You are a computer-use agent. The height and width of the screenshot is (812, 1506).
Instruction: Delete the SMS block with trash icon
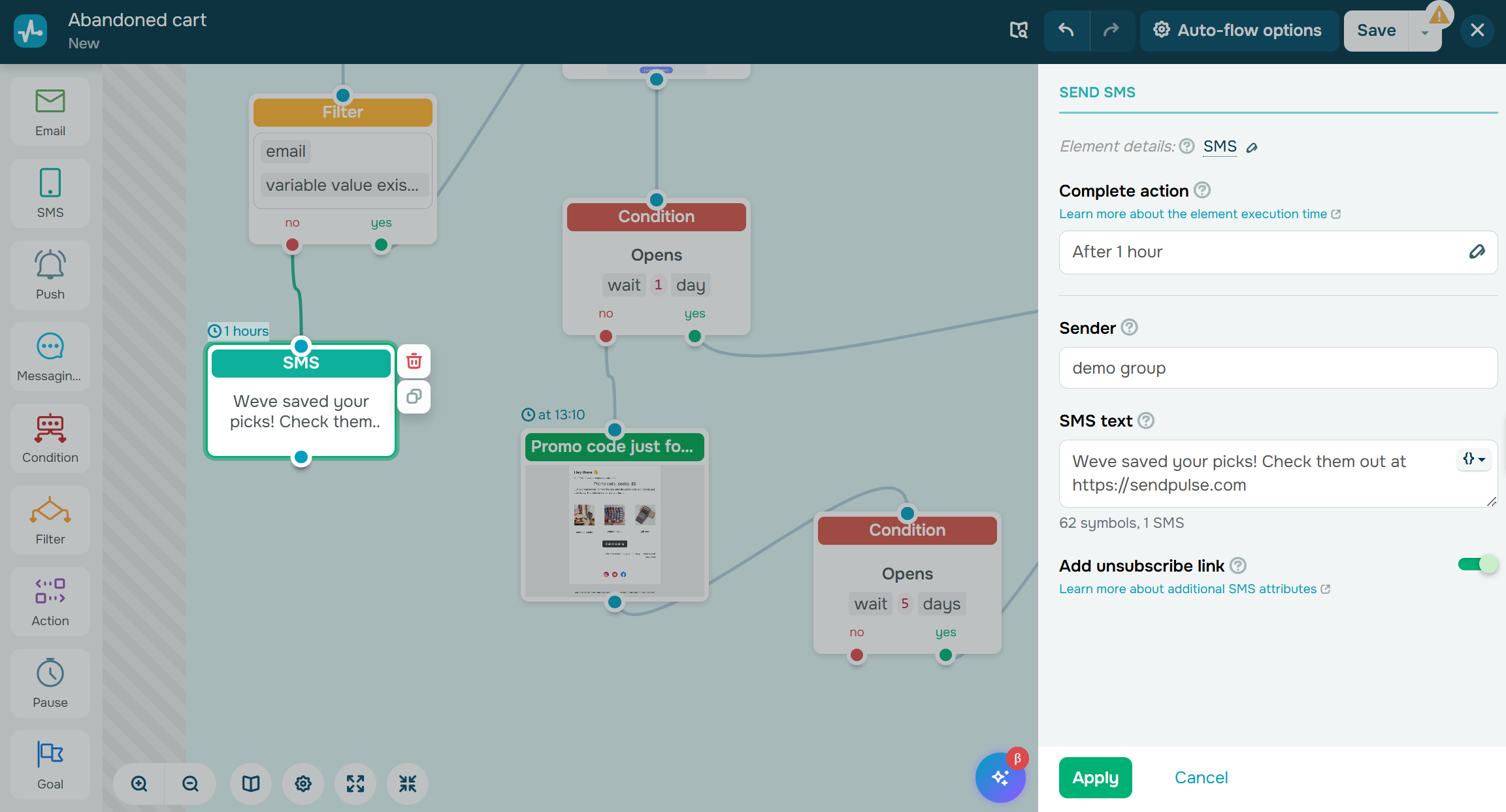414,361
